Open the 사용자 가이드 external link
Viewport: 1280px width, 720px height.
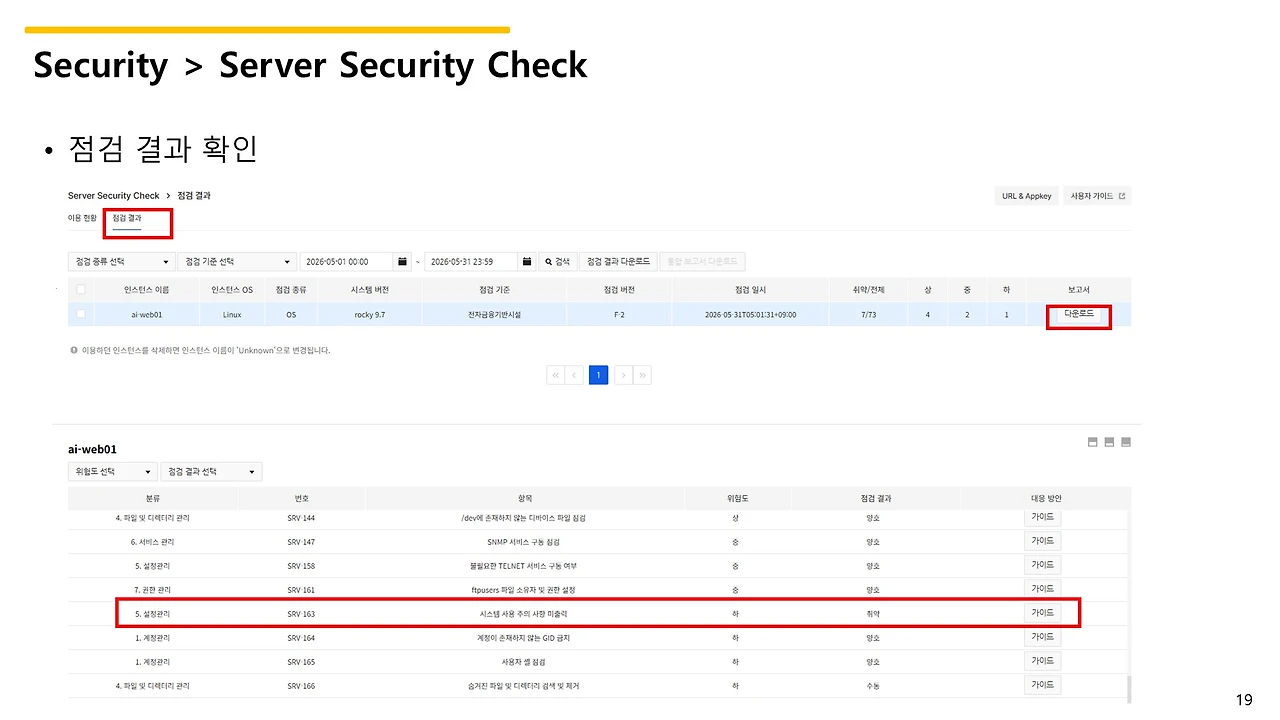(1098, 196)
